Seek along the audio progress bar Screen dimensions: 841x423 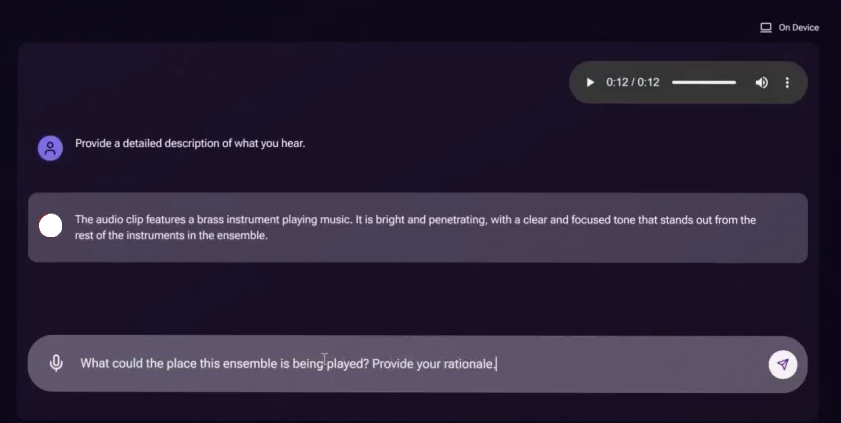tap(704, 82)
